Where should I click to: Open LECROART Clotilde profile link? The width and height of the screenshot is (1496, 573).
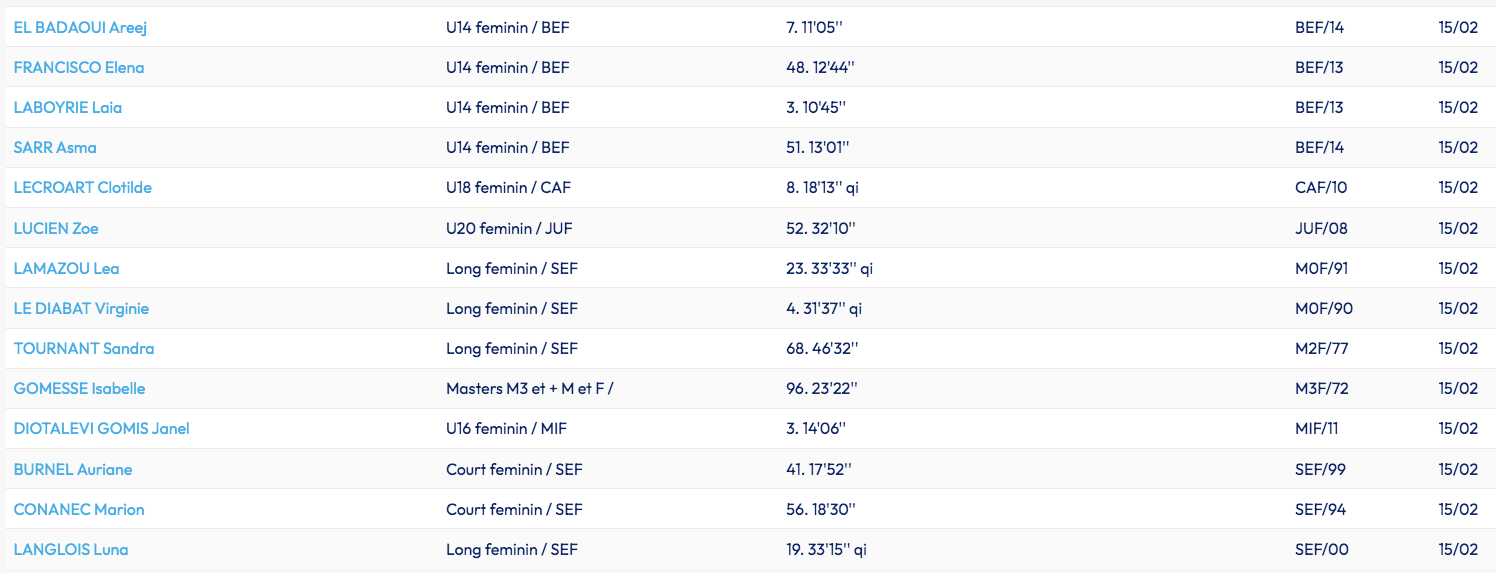pyautogui.click(x=83, y=187)
